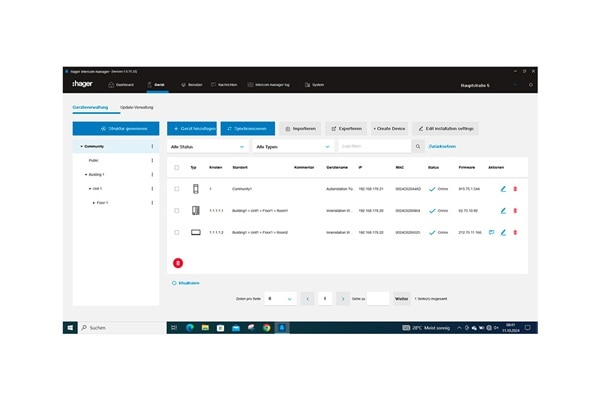Open the Alle Typen dropdown
The width and height of the screenshot is (600, 400).
291,146
